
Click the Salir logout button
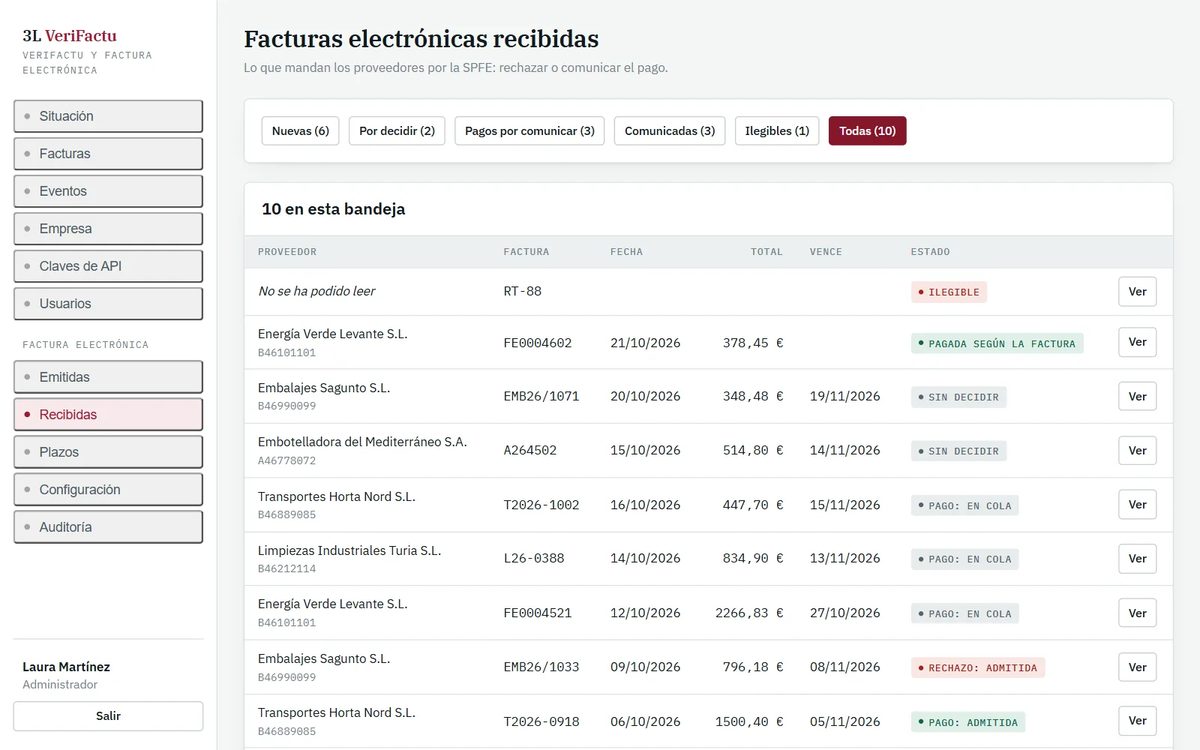coord(108,716)
